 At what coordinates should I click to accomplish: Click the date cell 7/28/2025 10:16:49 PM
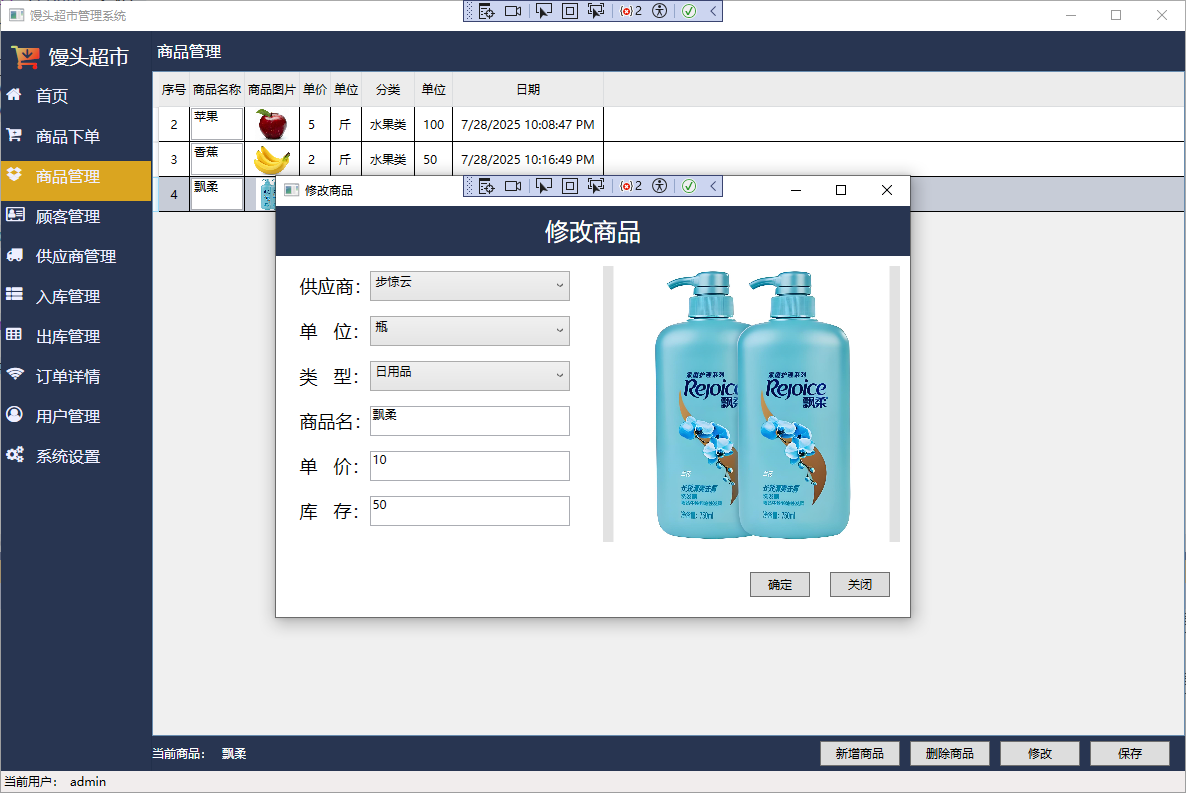click(x=528, y=159)
